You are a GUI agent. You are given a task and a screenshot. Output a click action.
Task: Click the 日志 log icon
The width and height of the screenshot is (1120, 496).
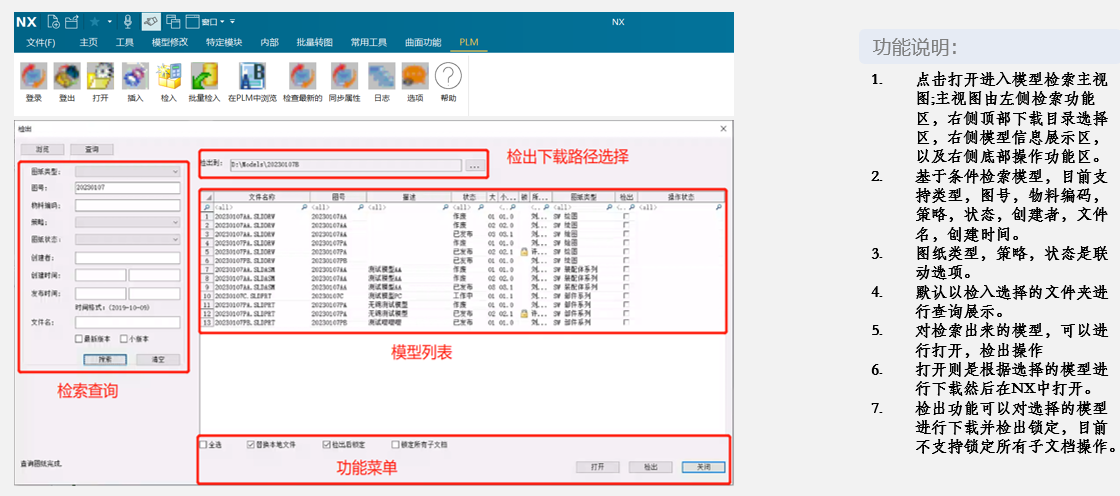[381, 76]
